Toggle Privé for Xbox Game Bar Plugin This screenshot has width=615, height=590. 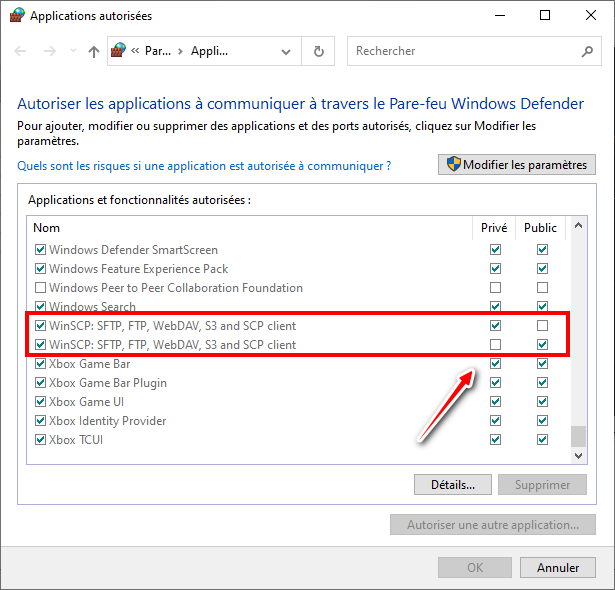495,382
